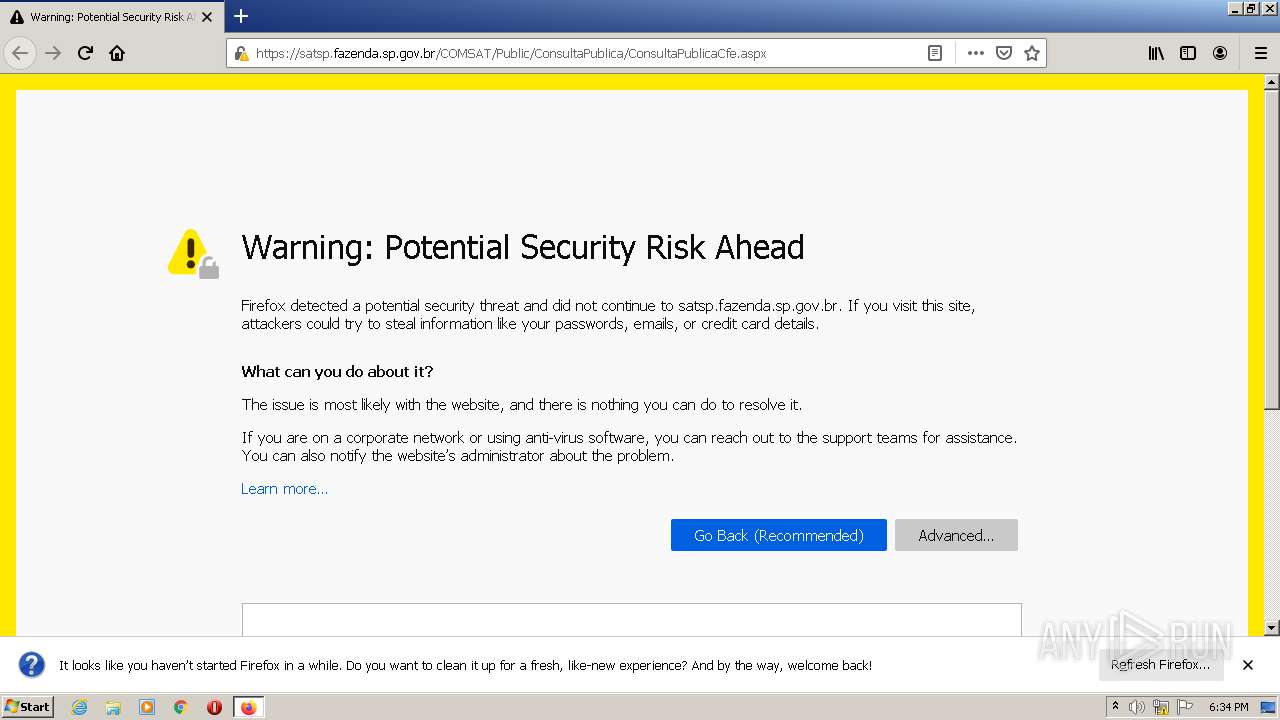Expand the Advanced... security options

point(956,535)
